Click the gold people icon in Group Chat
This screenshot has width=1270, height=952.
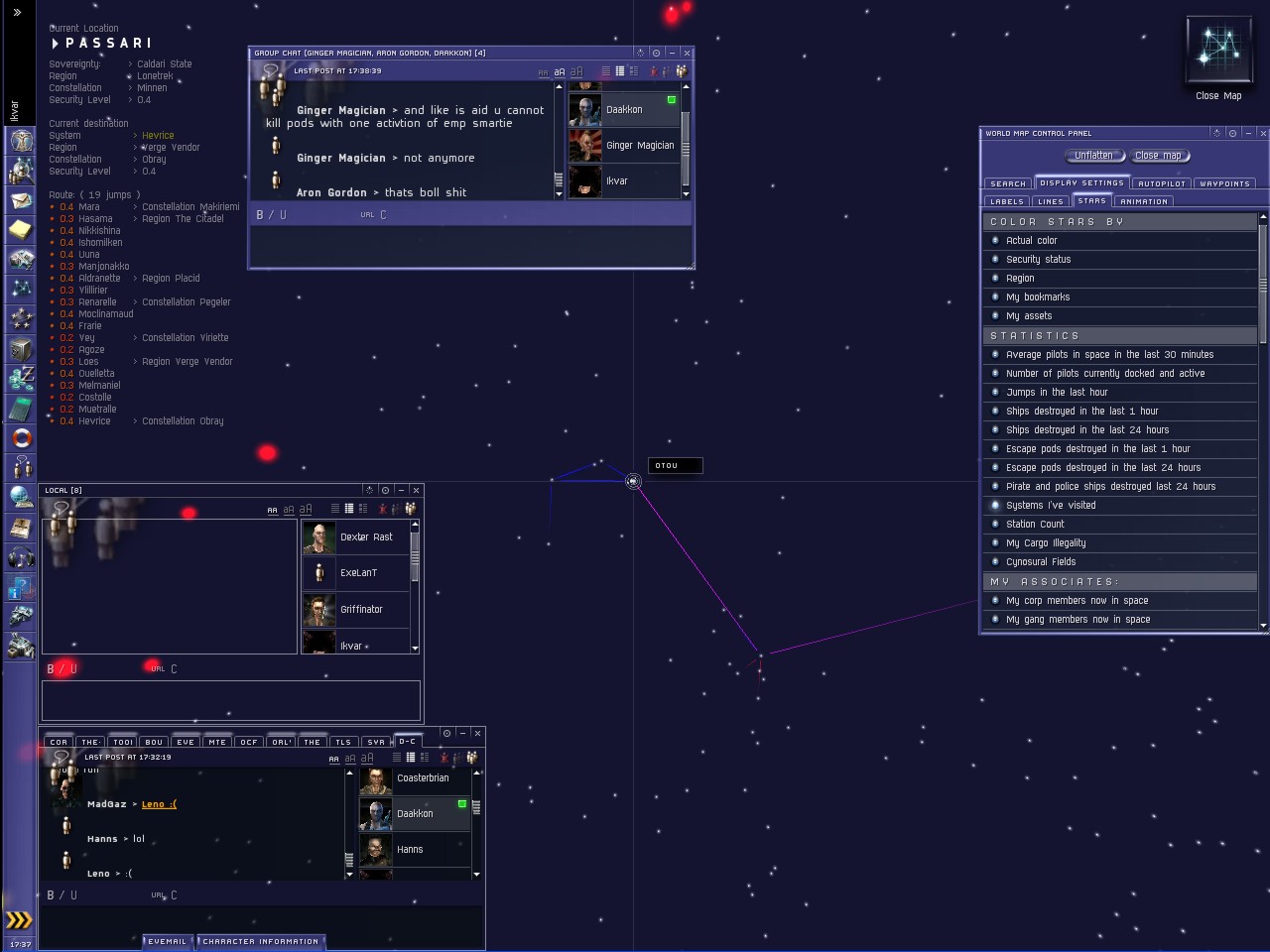pyautogui.click(x=681, y=71)
